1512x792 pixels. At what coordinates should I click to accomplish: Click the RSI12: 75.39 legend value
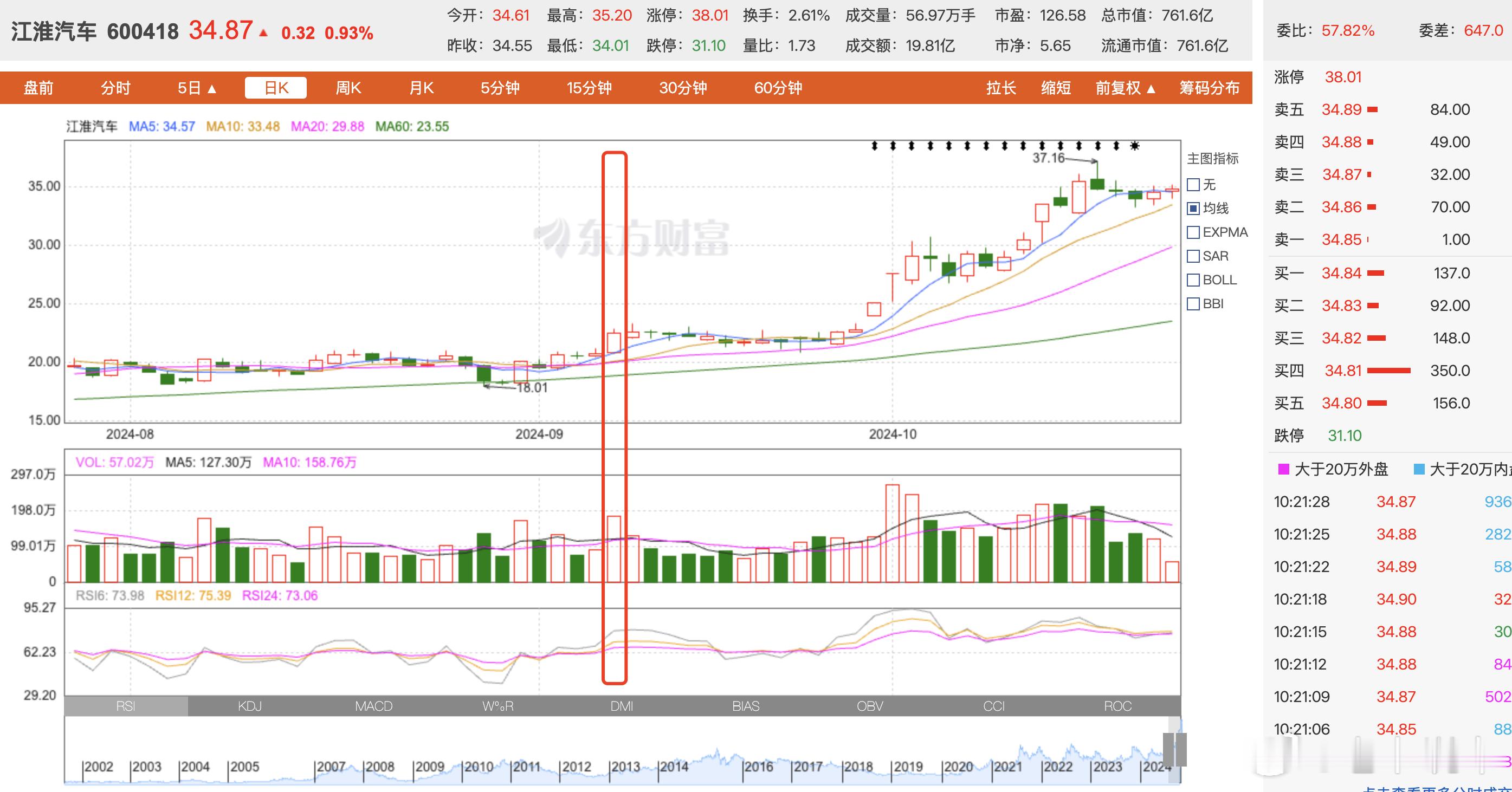tap(193, 596)
